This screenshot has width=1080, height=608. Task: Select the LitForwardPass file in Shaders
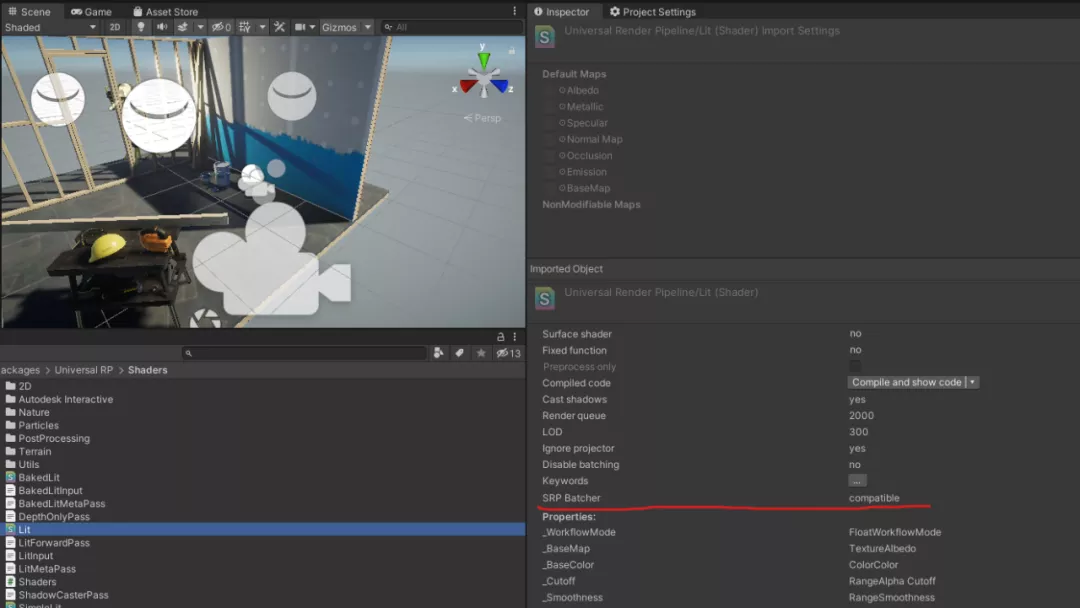point(54,543)
